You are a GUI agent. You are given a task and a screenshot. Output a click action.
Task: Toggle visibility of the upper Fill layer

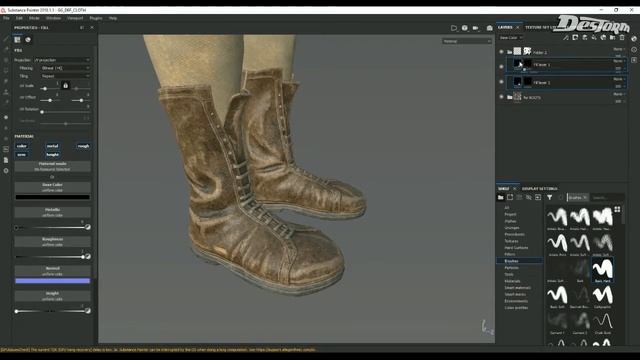coord(501,66)
